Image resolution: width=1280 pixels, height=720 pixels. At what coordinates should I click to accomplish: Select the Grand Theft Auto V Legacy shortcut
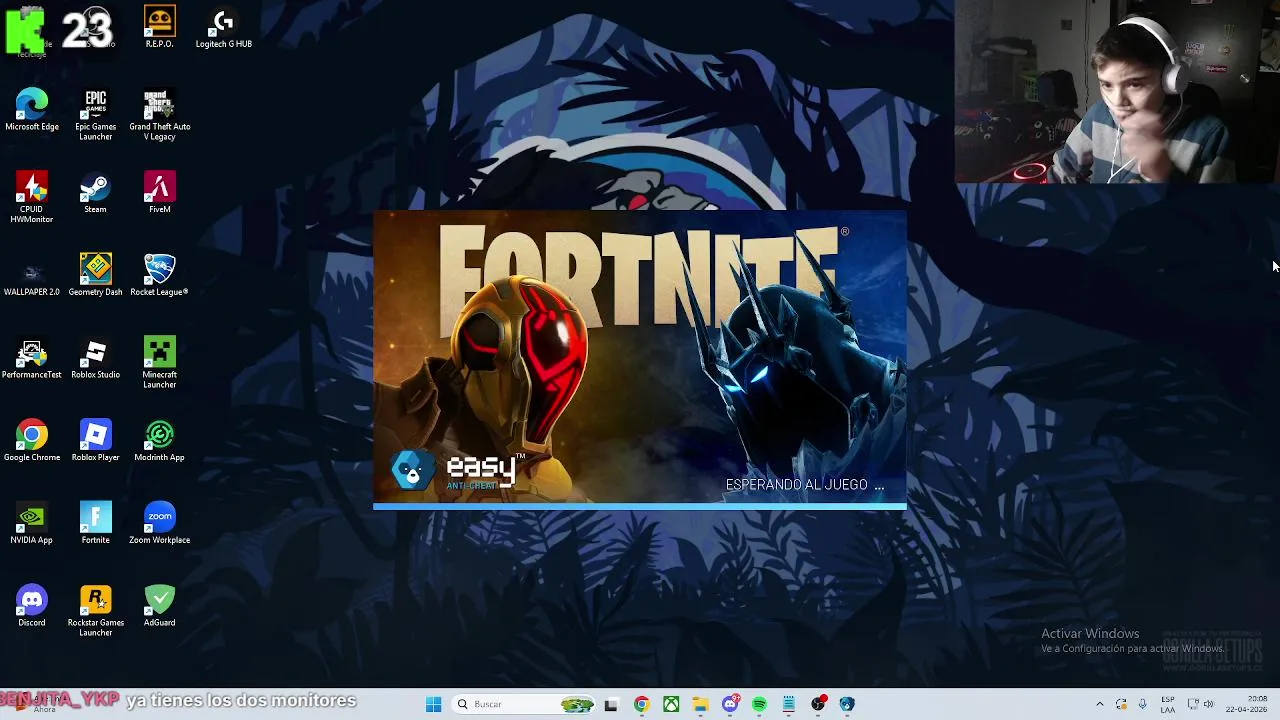[x=159, y=115]
